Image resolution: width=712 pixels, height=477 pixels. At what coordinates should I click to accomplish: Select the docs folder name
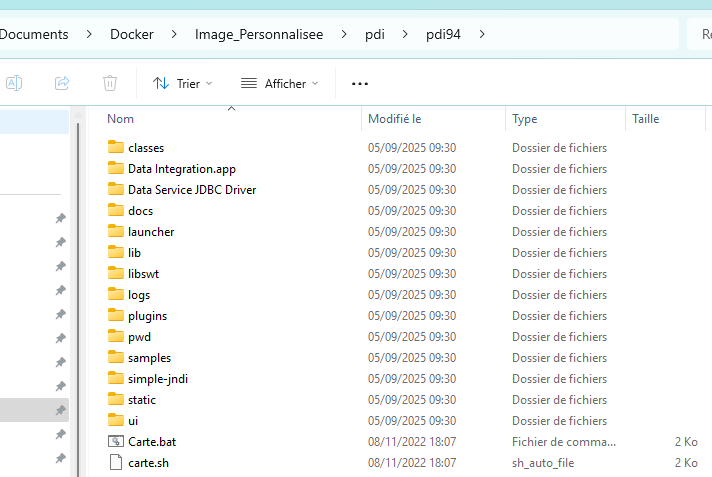click(x=140, y=211)
